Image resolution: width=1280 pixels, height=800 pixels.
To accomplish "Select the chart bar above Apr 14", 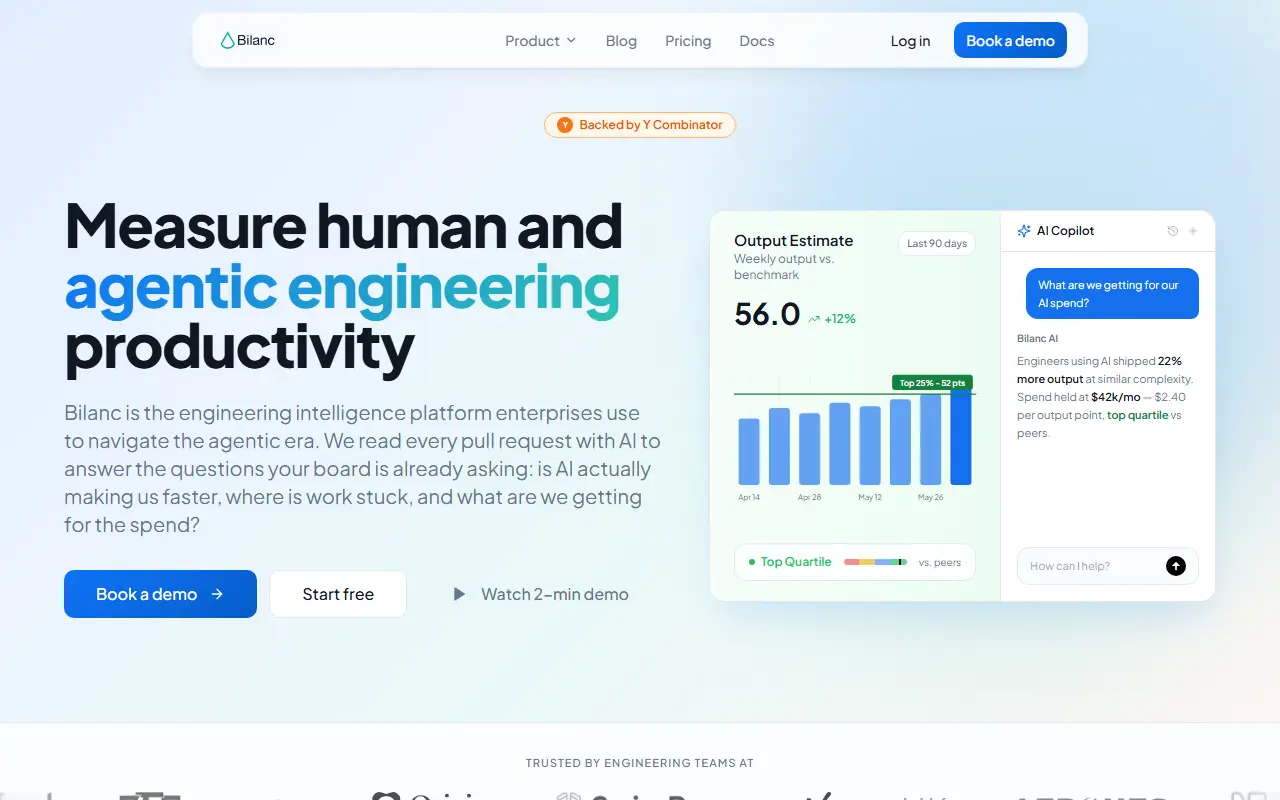I will coord(749,452).
